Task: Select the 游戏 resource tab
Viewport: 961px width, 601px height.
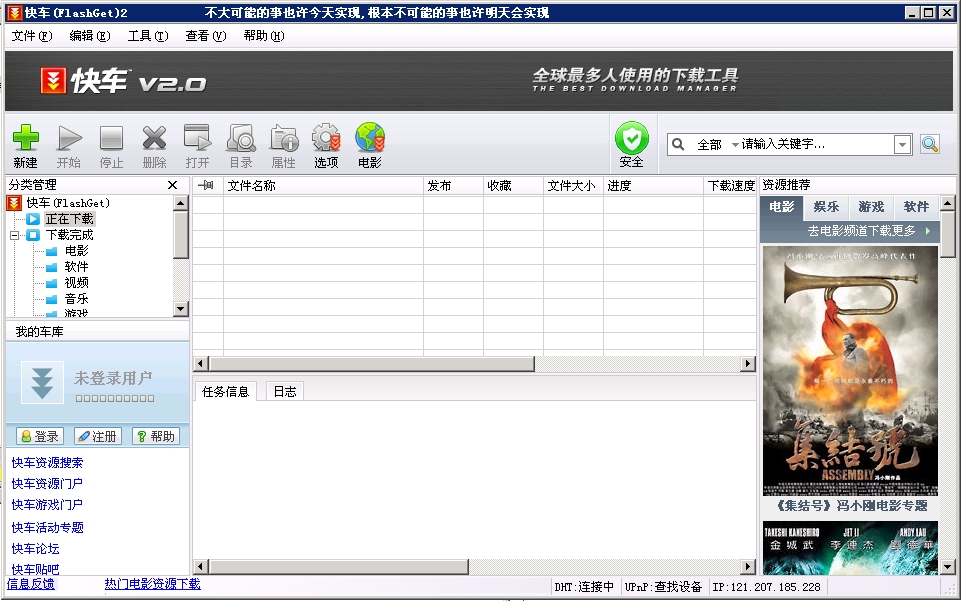Action: click(x=872, y=207)
